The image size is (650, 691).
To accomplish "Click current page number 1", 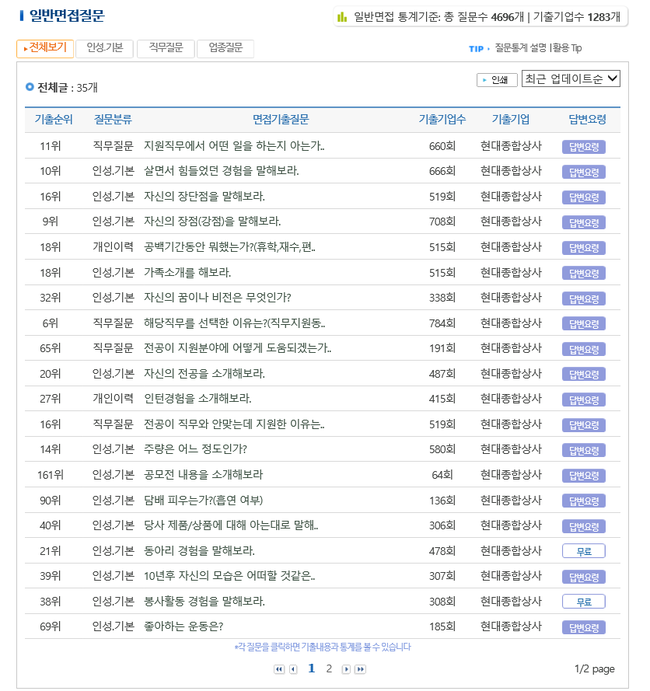I will tap(312, 669).
